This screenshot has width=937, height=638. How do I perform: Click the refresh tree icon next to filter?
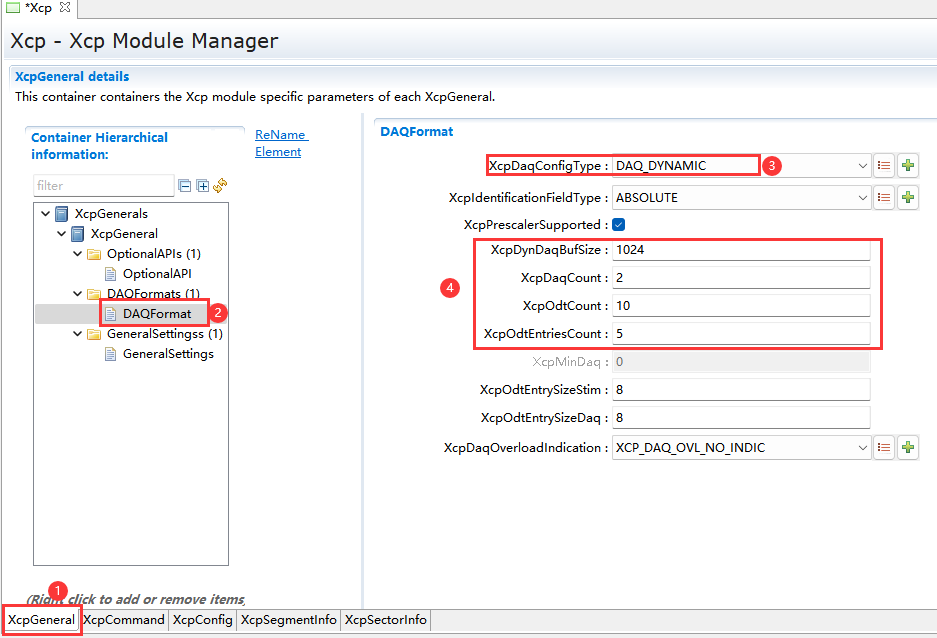(220, 186)
